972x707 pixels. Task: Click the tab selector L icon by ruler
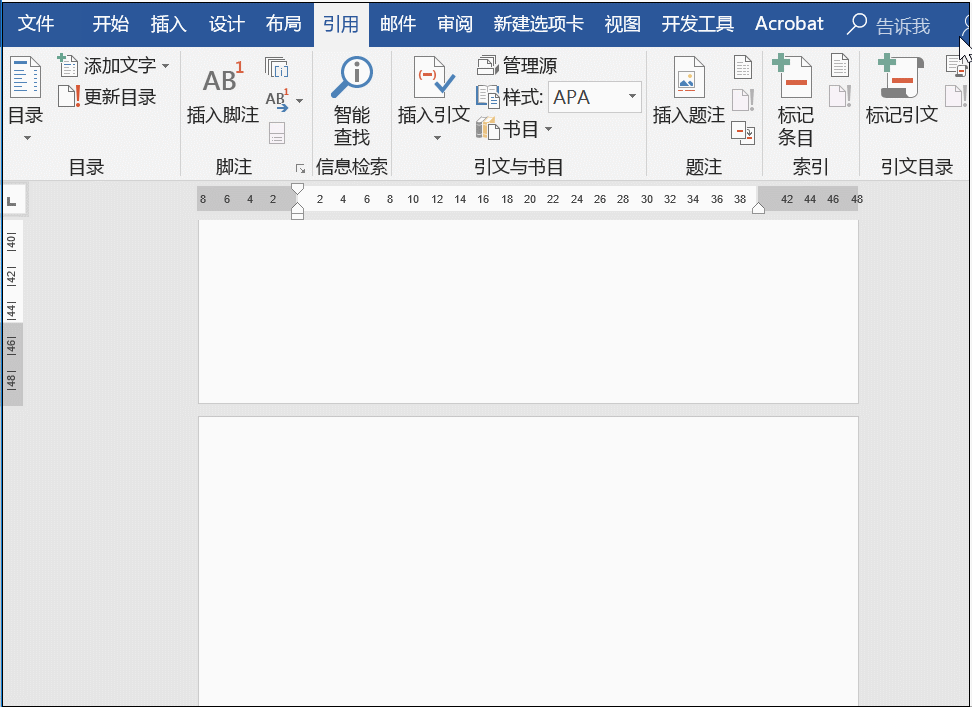pyautogui.click(x=12, y=201)
